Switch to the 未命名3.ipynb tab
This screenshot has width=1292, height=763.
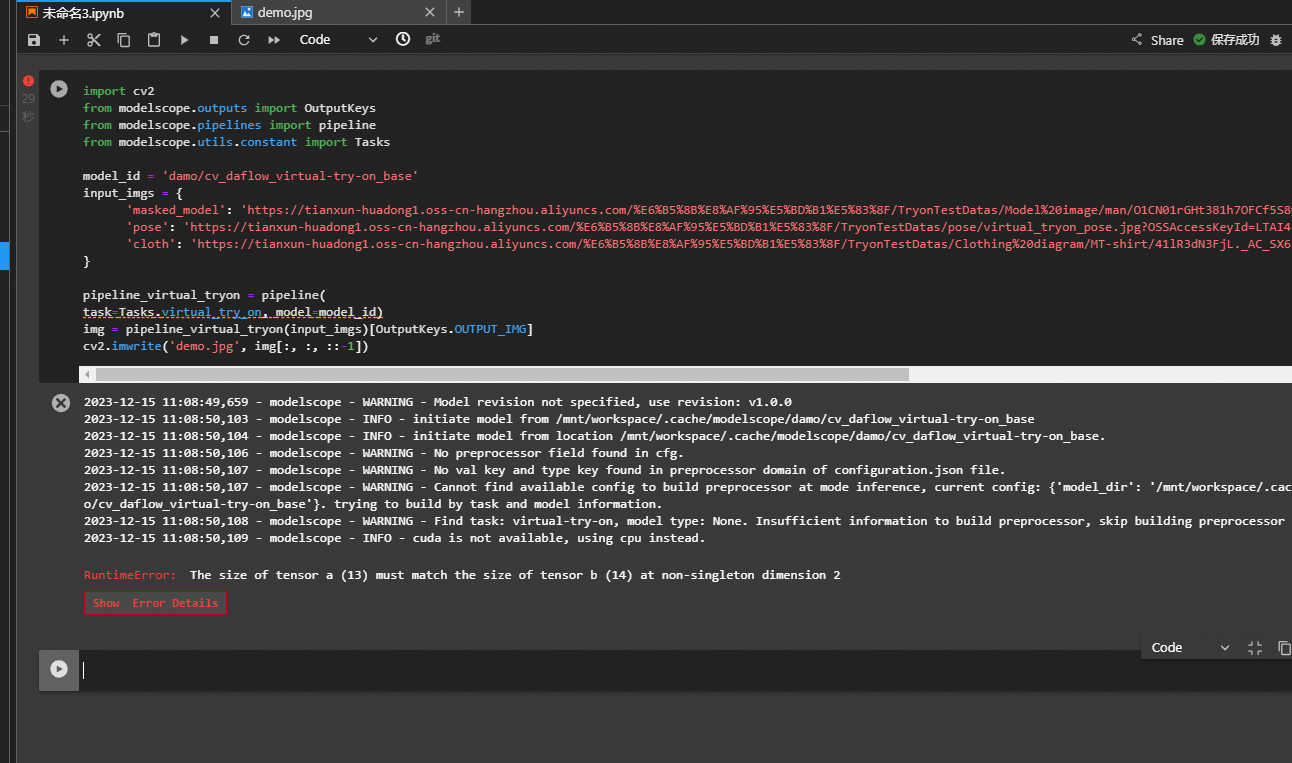tap(124, 12)
